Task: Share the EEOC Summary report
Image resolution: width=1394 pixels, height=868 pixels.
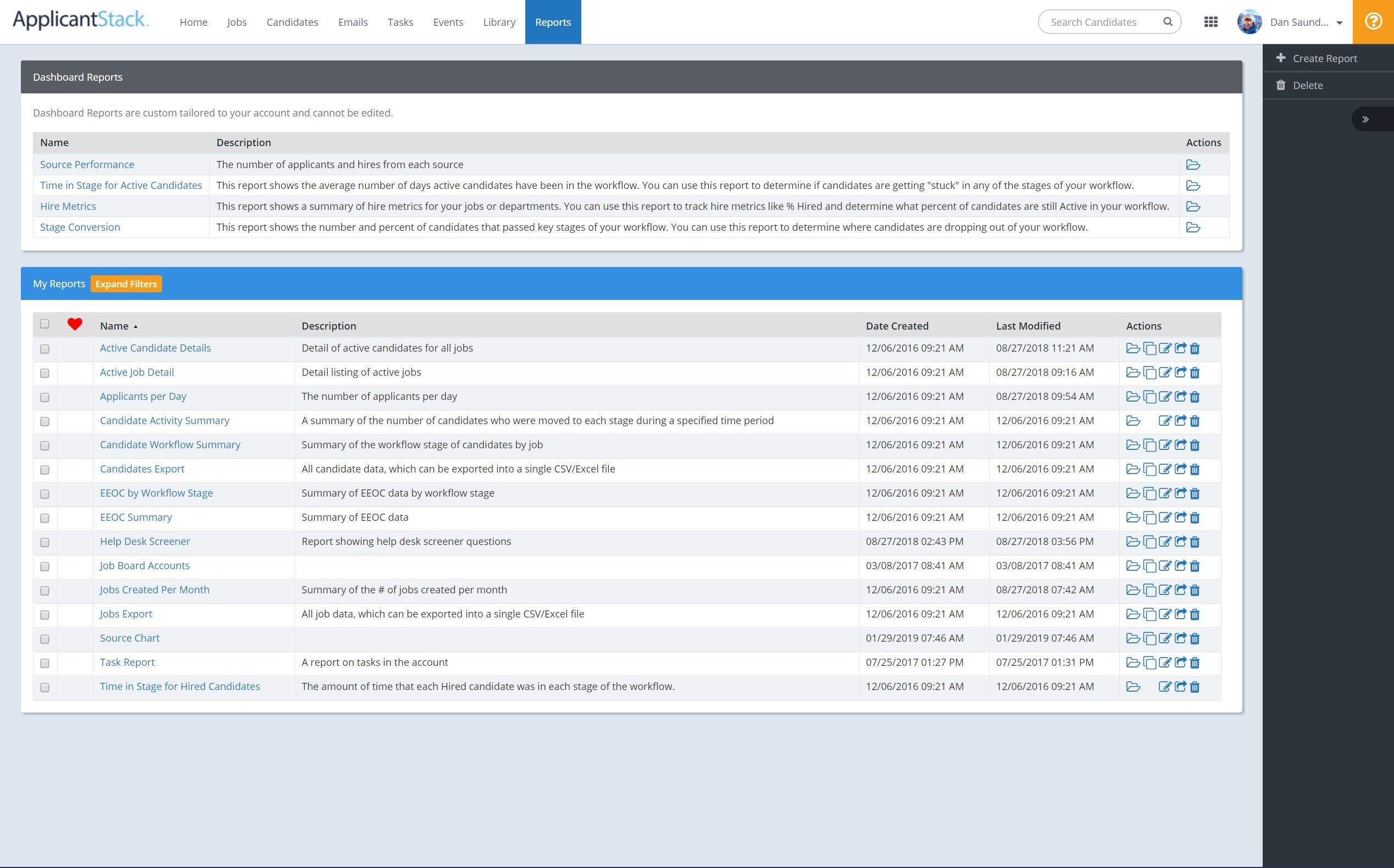Action: click(1181, 518)
